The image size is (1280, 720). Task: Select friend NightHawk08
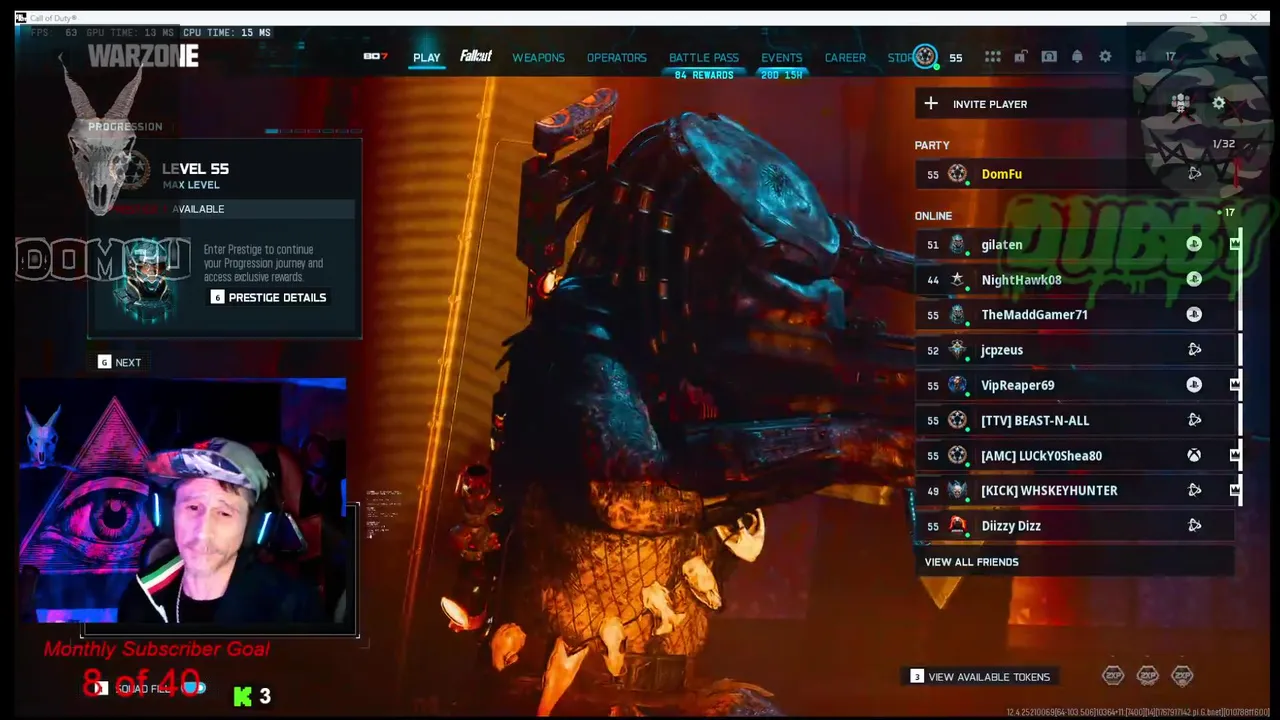tap(1074, 280)
